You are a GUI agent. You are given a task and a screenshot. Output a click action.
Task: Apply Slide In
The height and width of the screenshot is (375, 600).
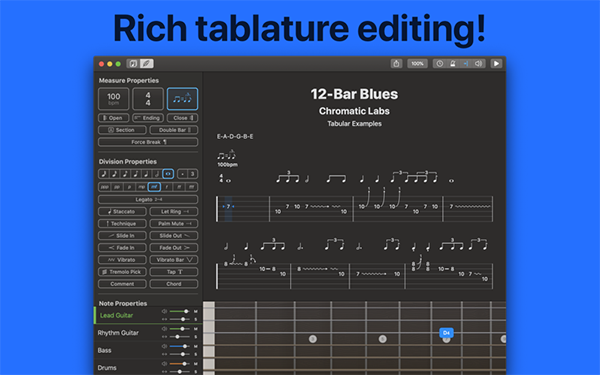click(x=122, y=236)
